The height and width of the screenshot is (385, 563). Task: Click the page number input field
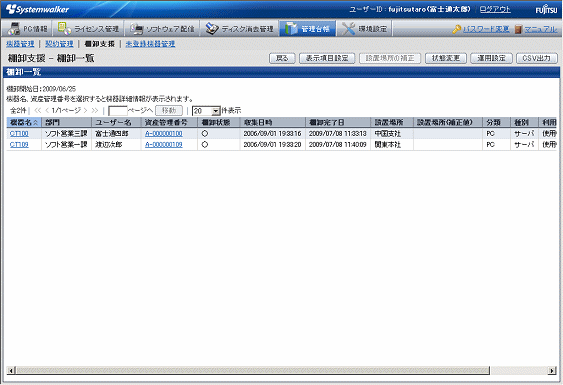[117, 111]
